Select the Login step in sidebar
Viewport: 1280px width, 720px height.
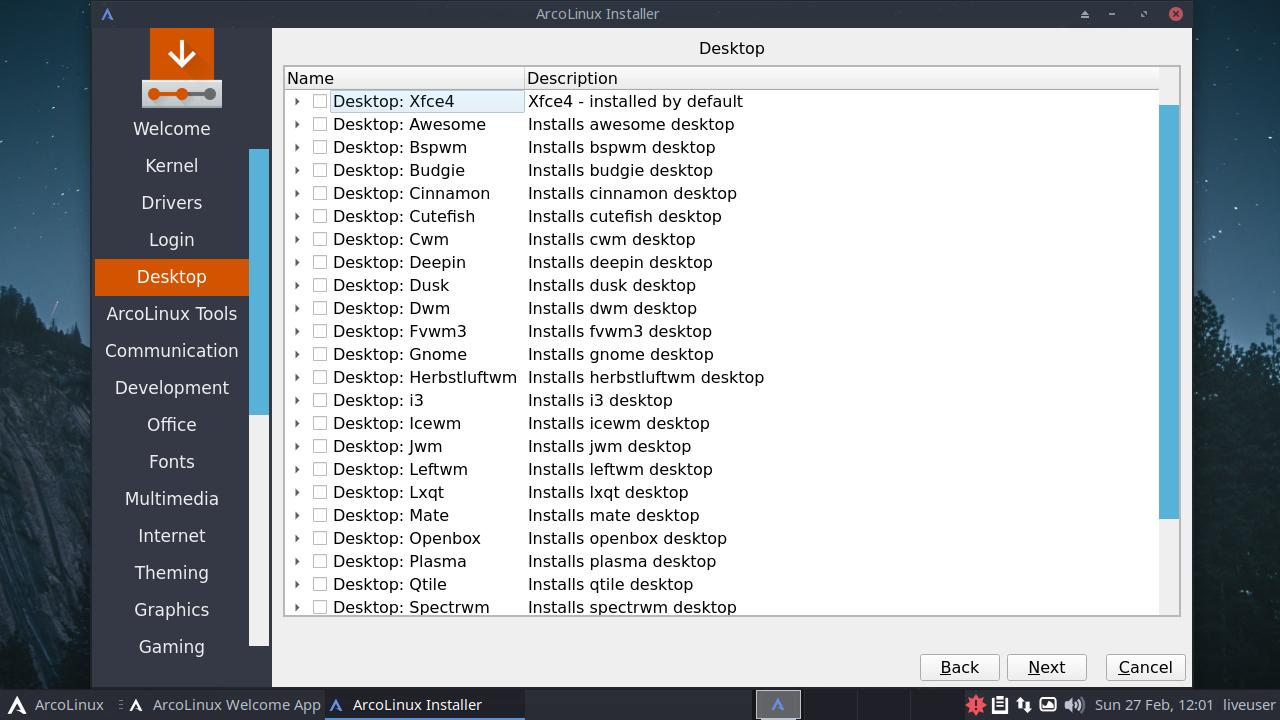click(x=172, y=240)
